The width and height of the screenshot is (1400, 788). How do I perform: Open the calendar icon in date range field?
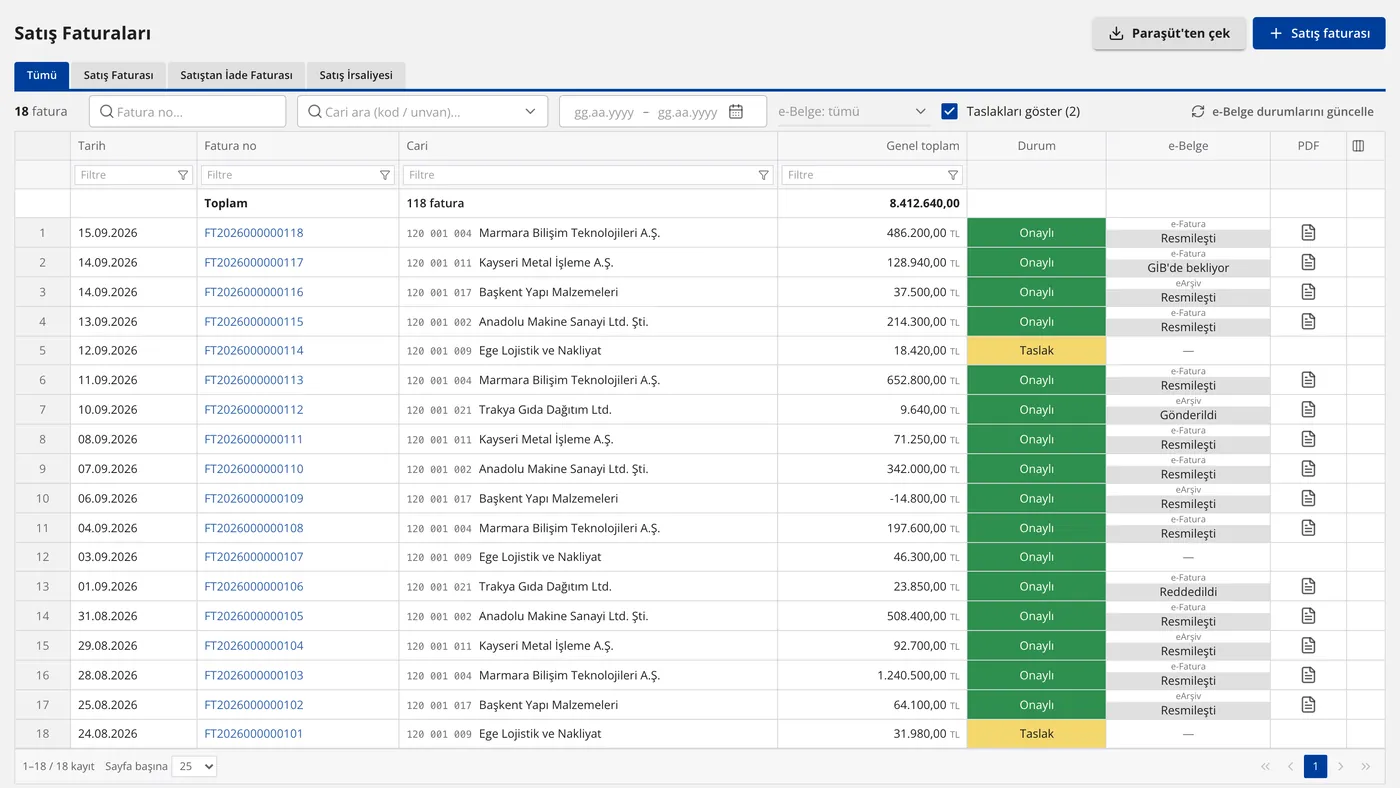(x=736, y=112)
